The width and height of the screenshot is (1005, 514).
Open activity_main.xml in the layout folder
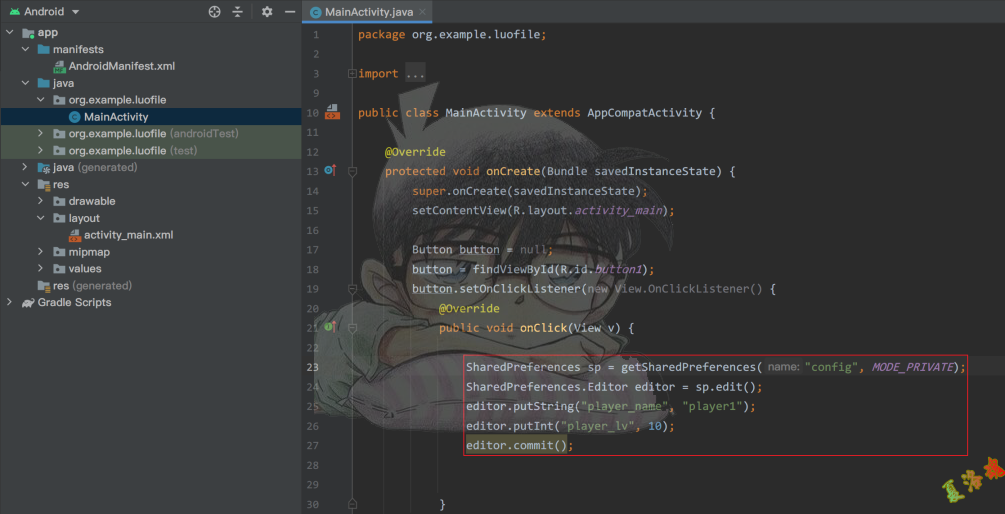click(128, 235)
